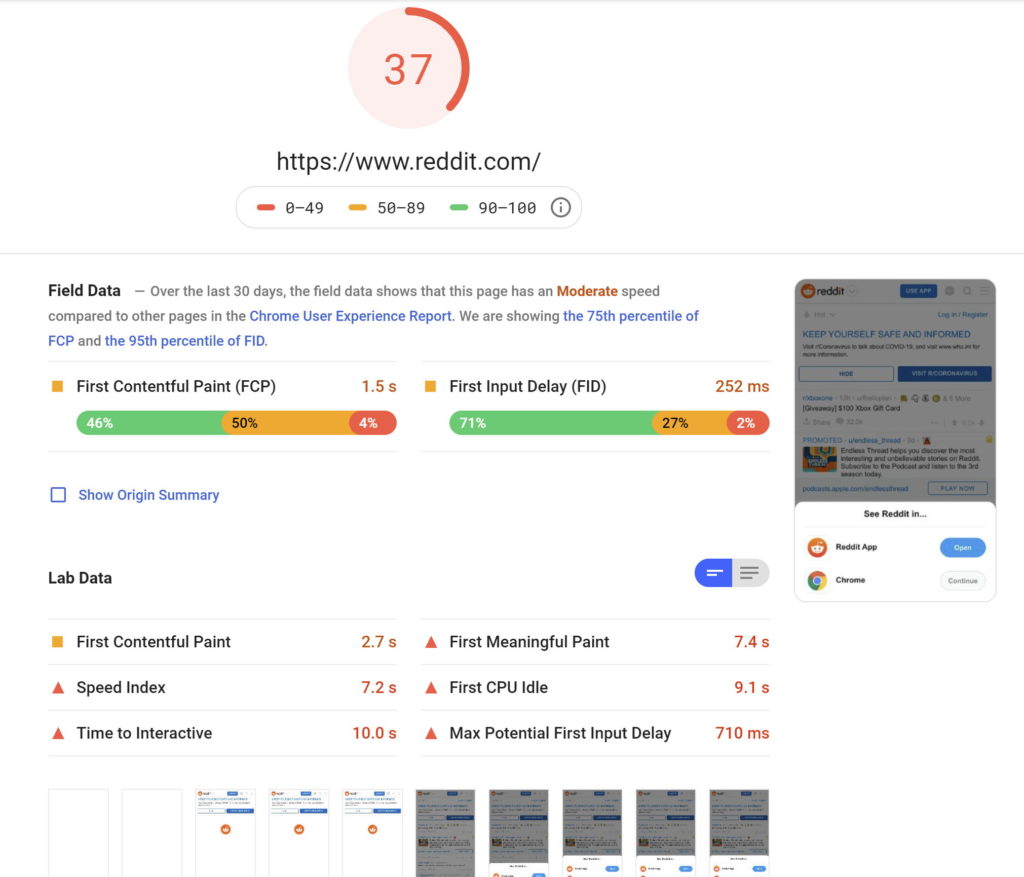This screenshot has width=1024, height=877.
Task: Click the orange square beside First Contentful Paint (FCP)
Action: pos(57,387)
